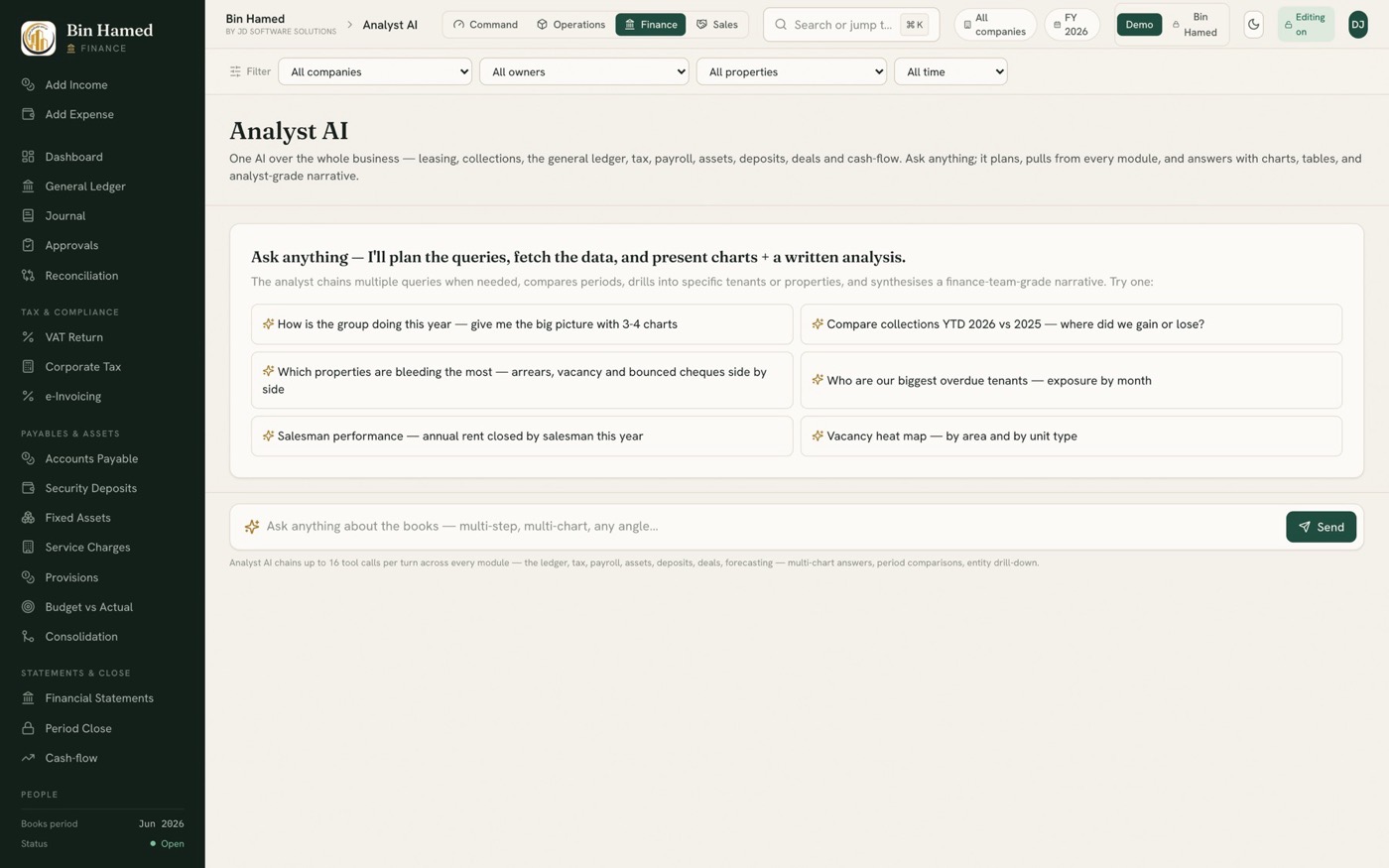Viewport: 1389px width, 868px height.
Task: Switch to the Command tab
Action: point(485,25)
